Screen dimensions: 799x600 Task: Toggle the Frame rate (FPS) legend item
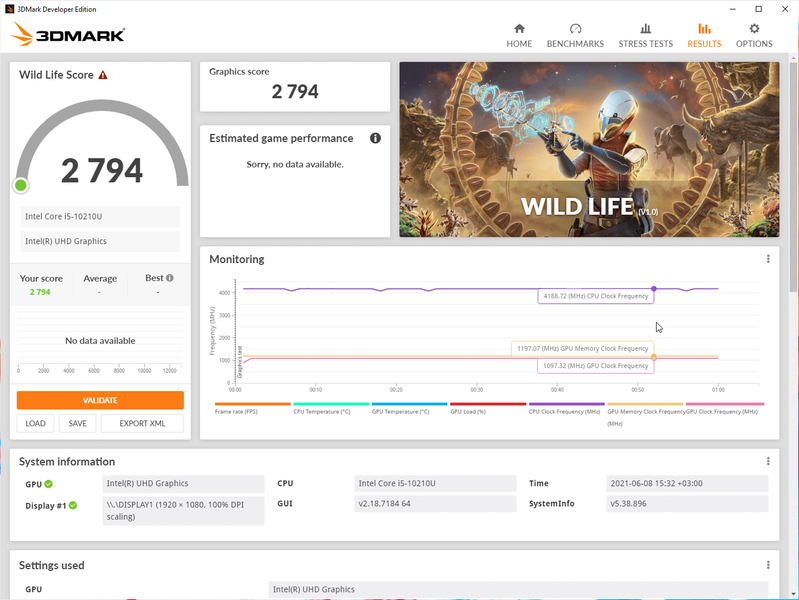coord(252,409)
